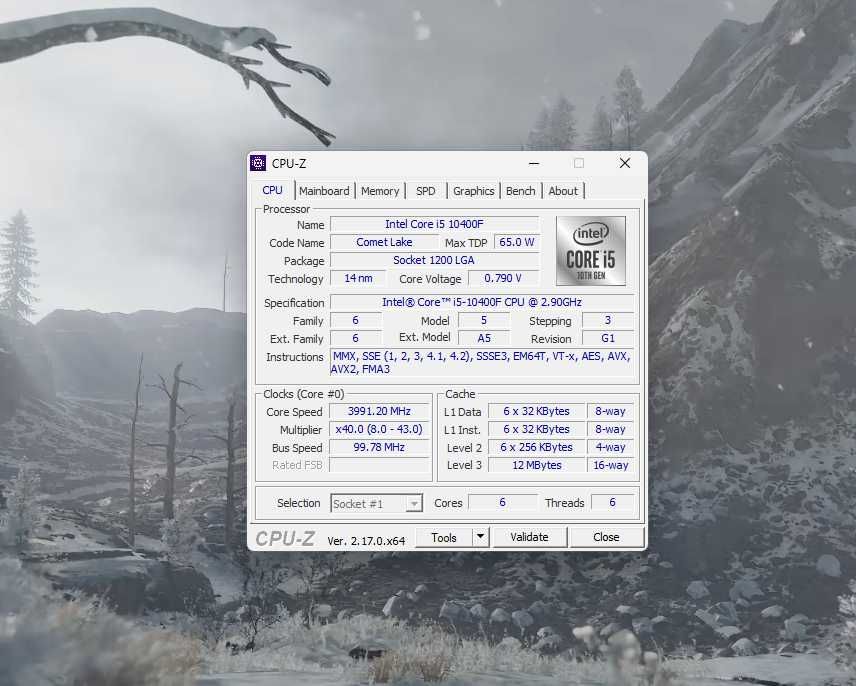Screen dimensions: 856x686
Task: Click the Core Voltage value '0.790 V'
Action: (x=503, y=278)
